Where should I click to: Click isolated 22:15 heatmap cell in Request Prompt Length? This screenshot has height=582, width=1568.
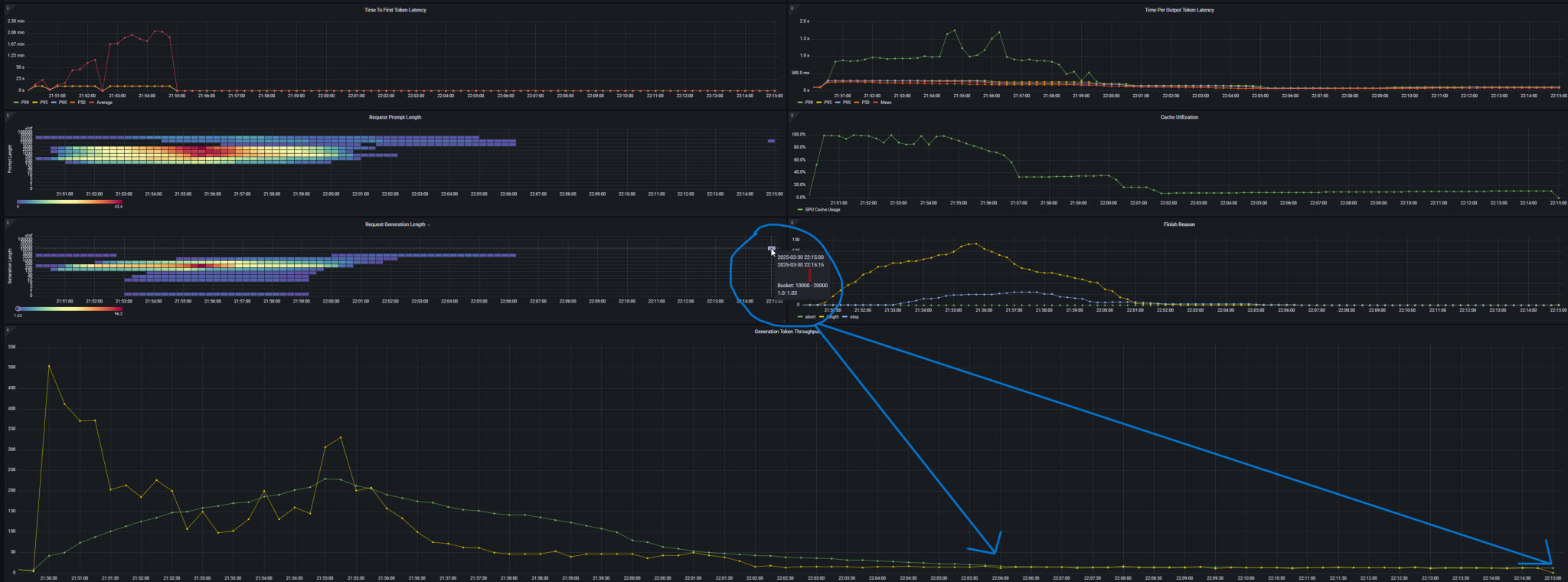(x=772, y=141)
